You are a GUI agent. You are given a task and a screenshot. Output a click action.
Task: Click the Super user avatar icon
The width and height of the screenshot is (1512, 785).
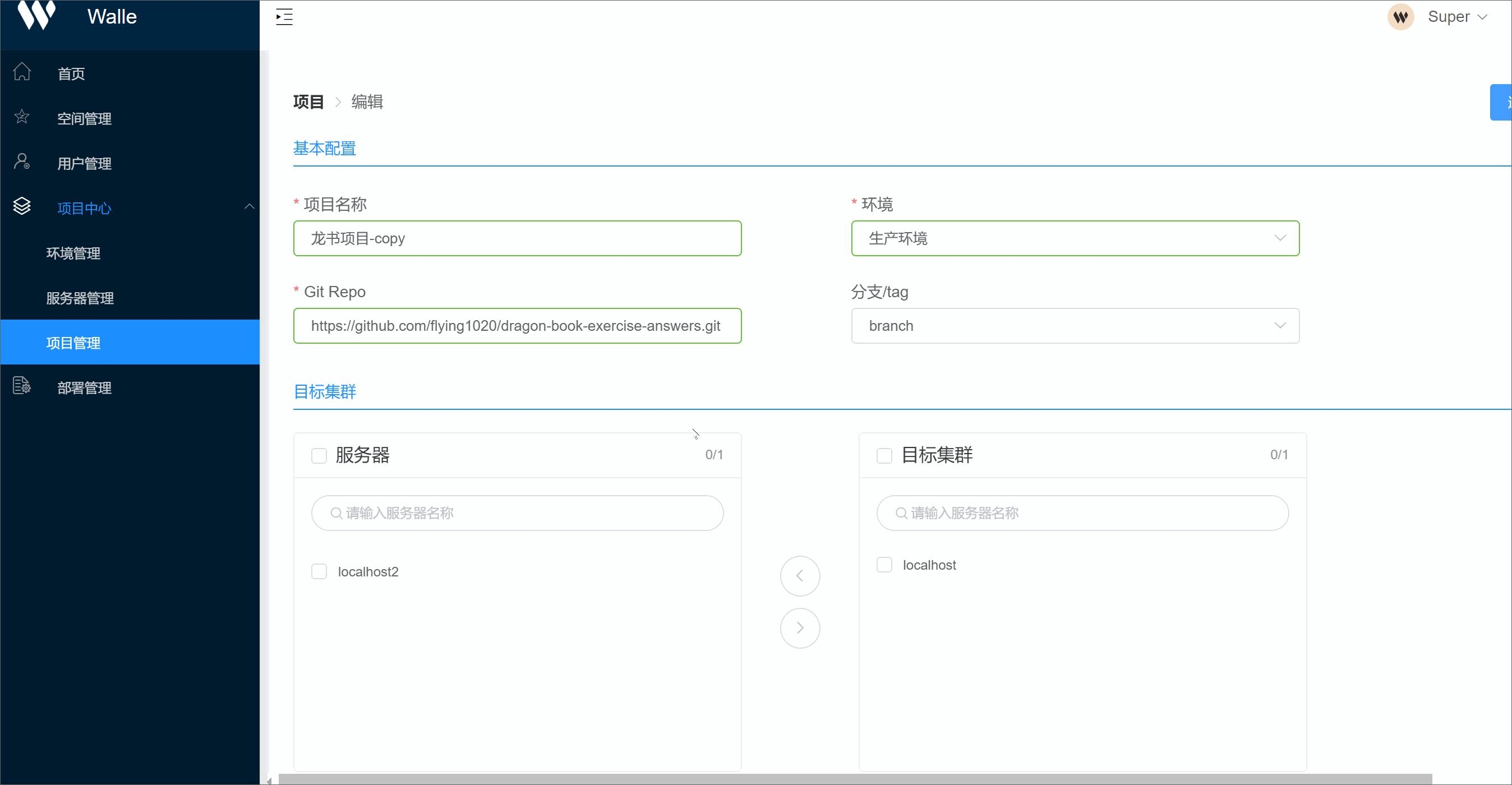tap(1400, 17)
